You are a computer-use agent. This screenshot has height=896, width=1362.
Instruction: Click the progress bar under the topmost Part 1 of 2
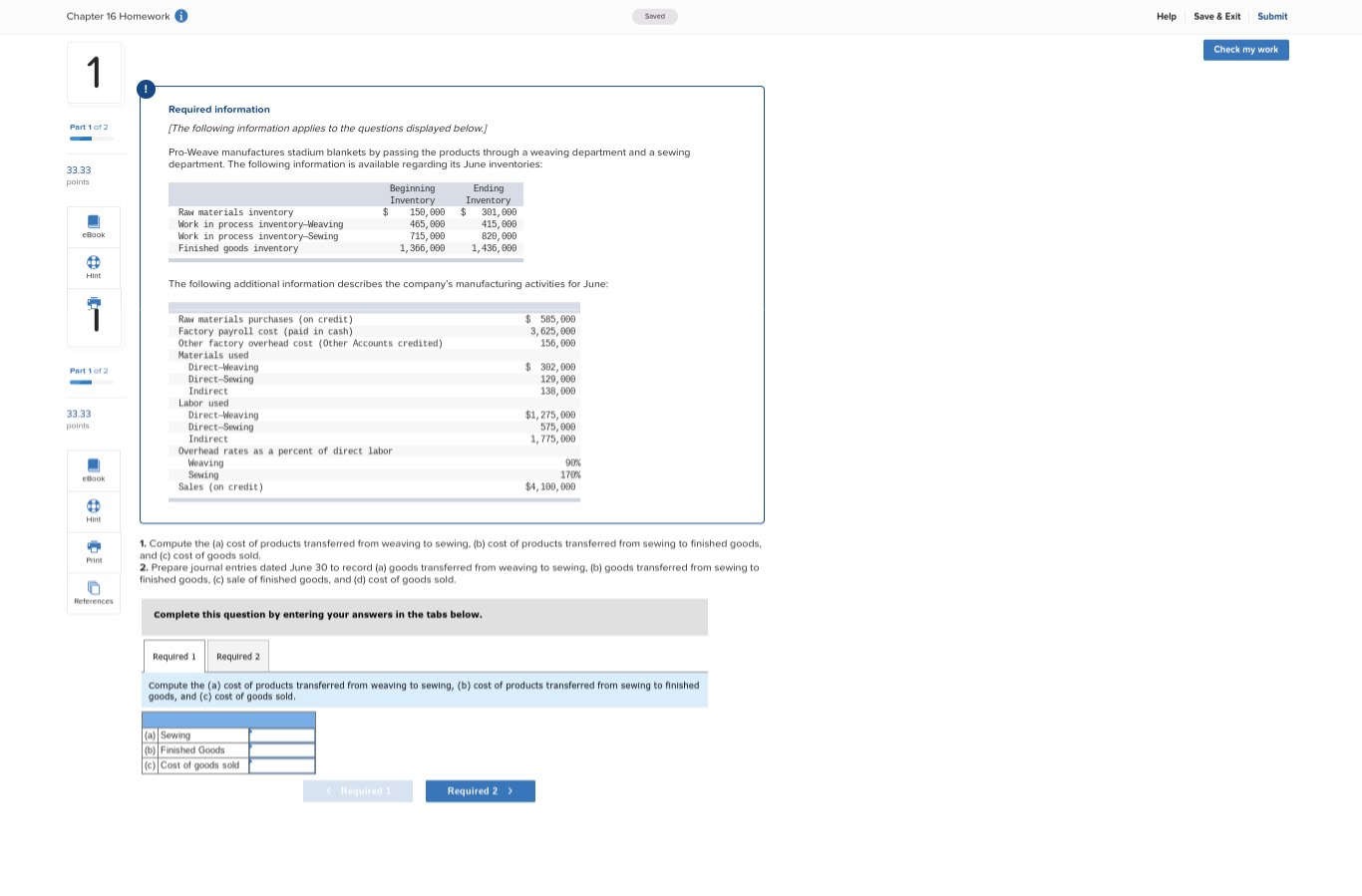click(92, 139)
